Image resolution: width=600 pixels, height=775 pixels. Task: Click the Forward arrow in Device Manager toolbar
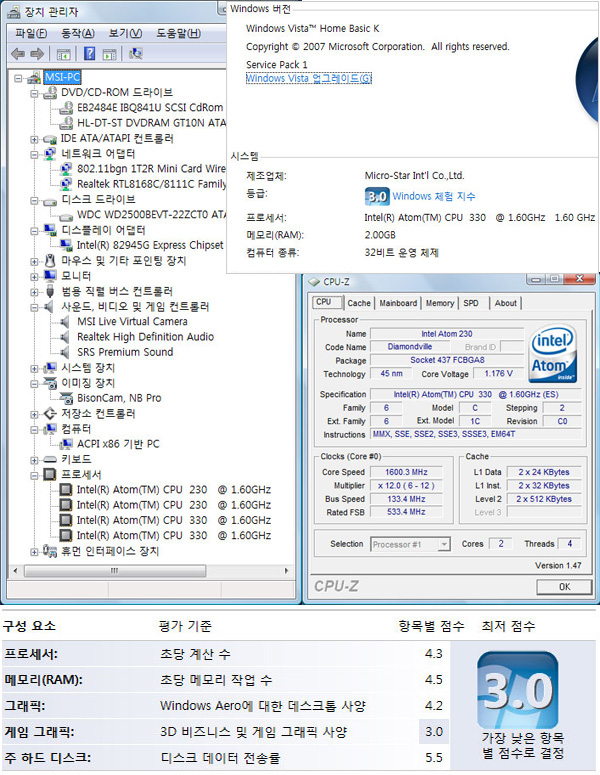pyautogui.click(x=37, y=53)
